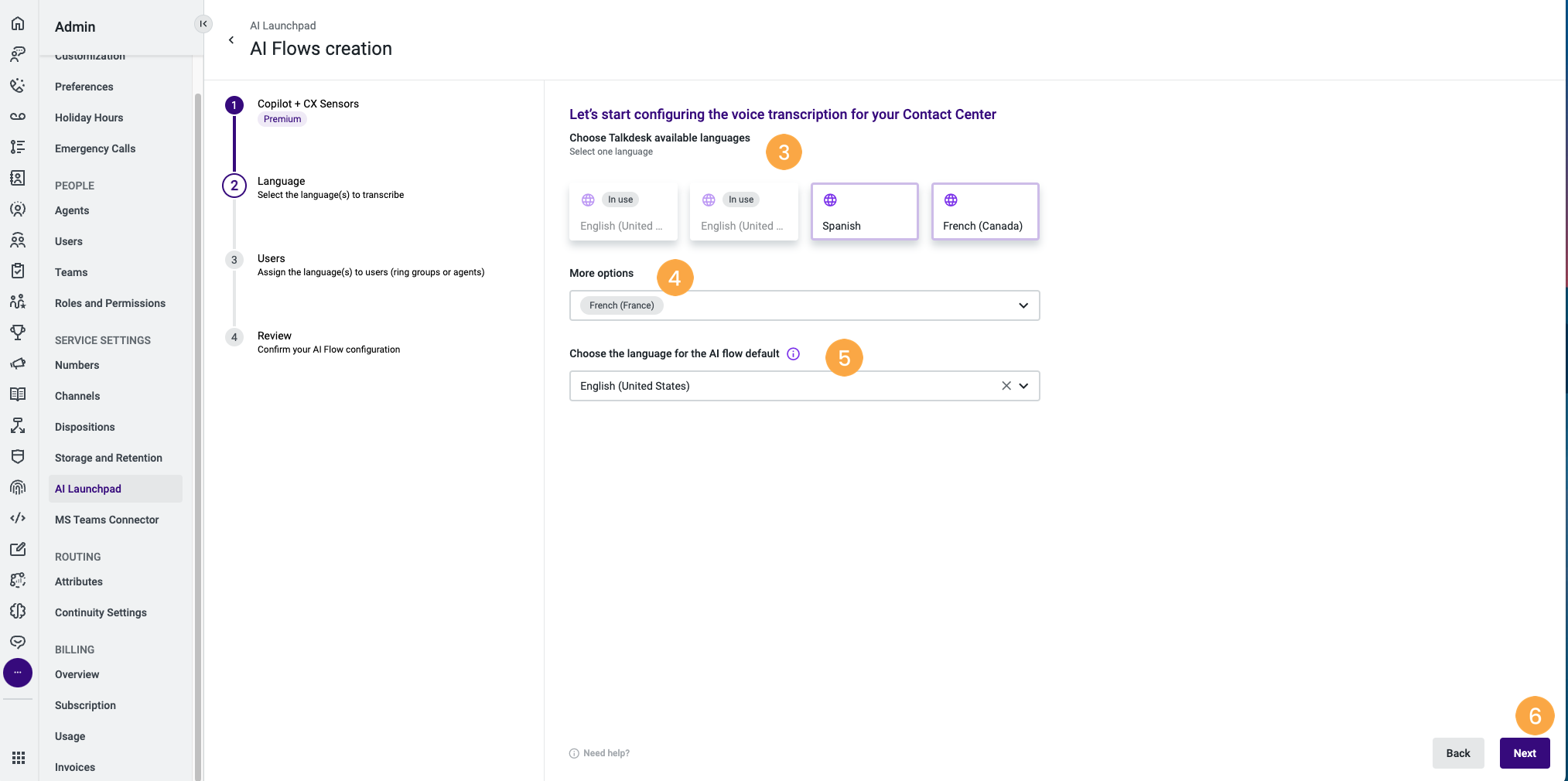
Task: Select the Spanish language card
Action: pyautogui.click(x=864, y=212)
